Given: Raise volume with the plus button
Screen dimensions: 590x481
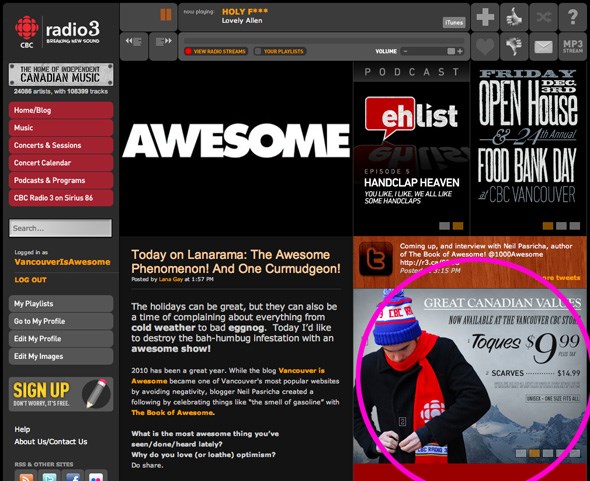Looking at the screenshot, I should (x=460, y=51).
